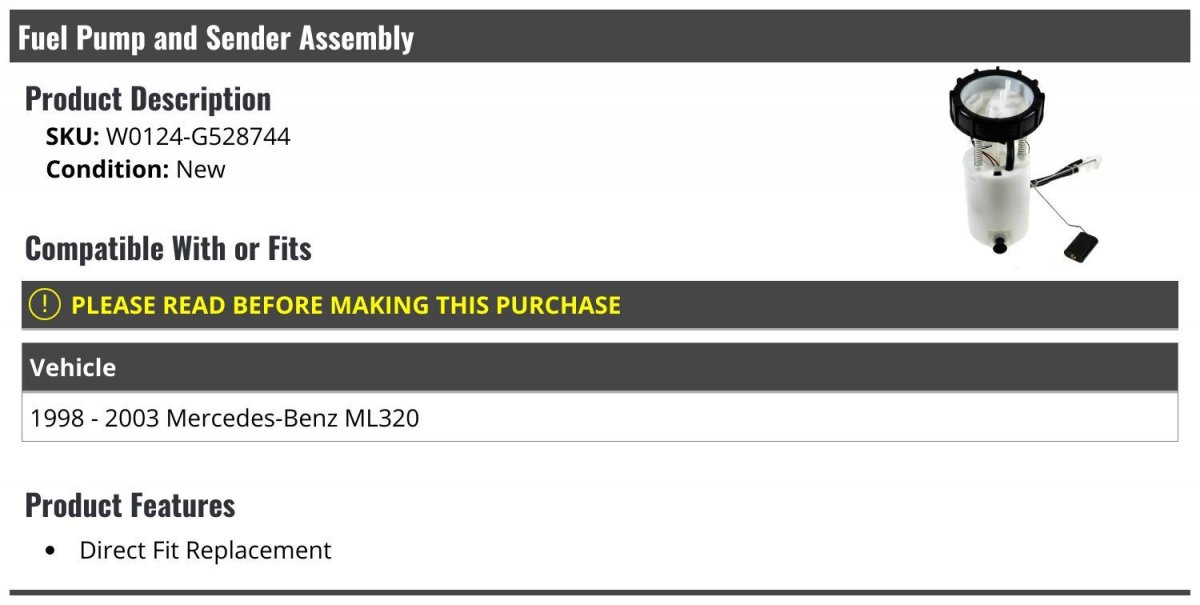1200x605 pixels.
Task: Click the Condition label
Action: pos(107,169)
